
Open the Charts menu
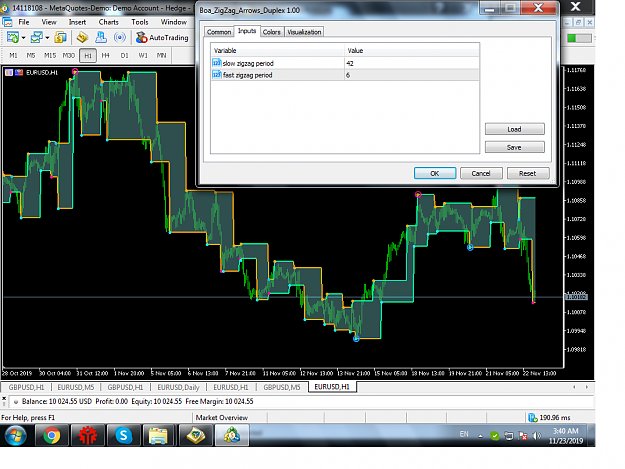[x=108, y=22]
